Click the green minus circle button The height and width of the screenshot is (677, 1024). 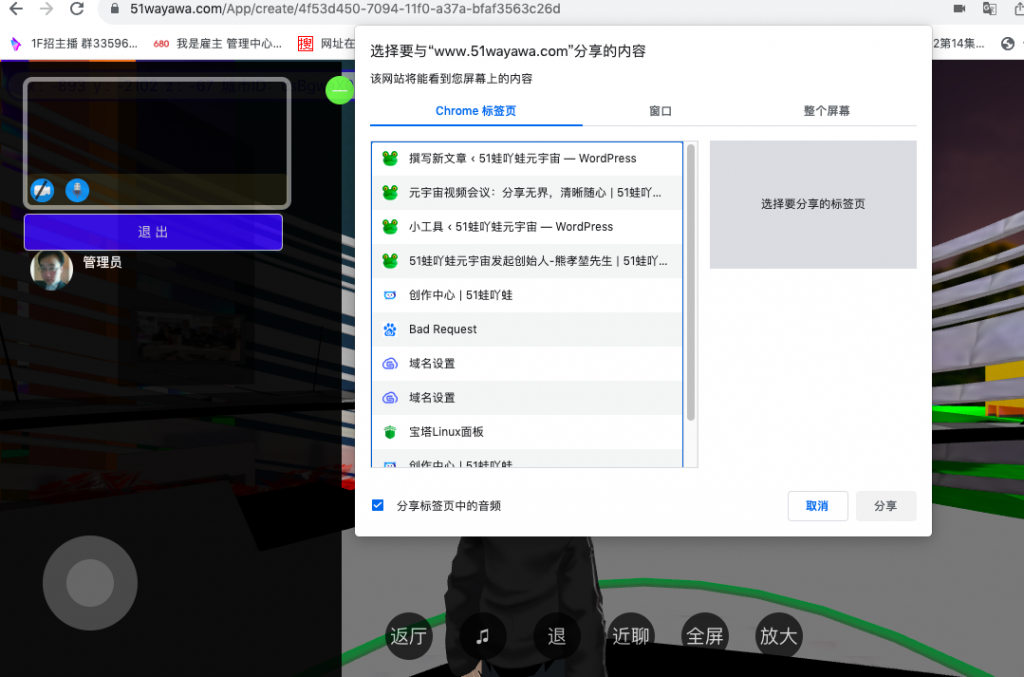pos(340,90)
